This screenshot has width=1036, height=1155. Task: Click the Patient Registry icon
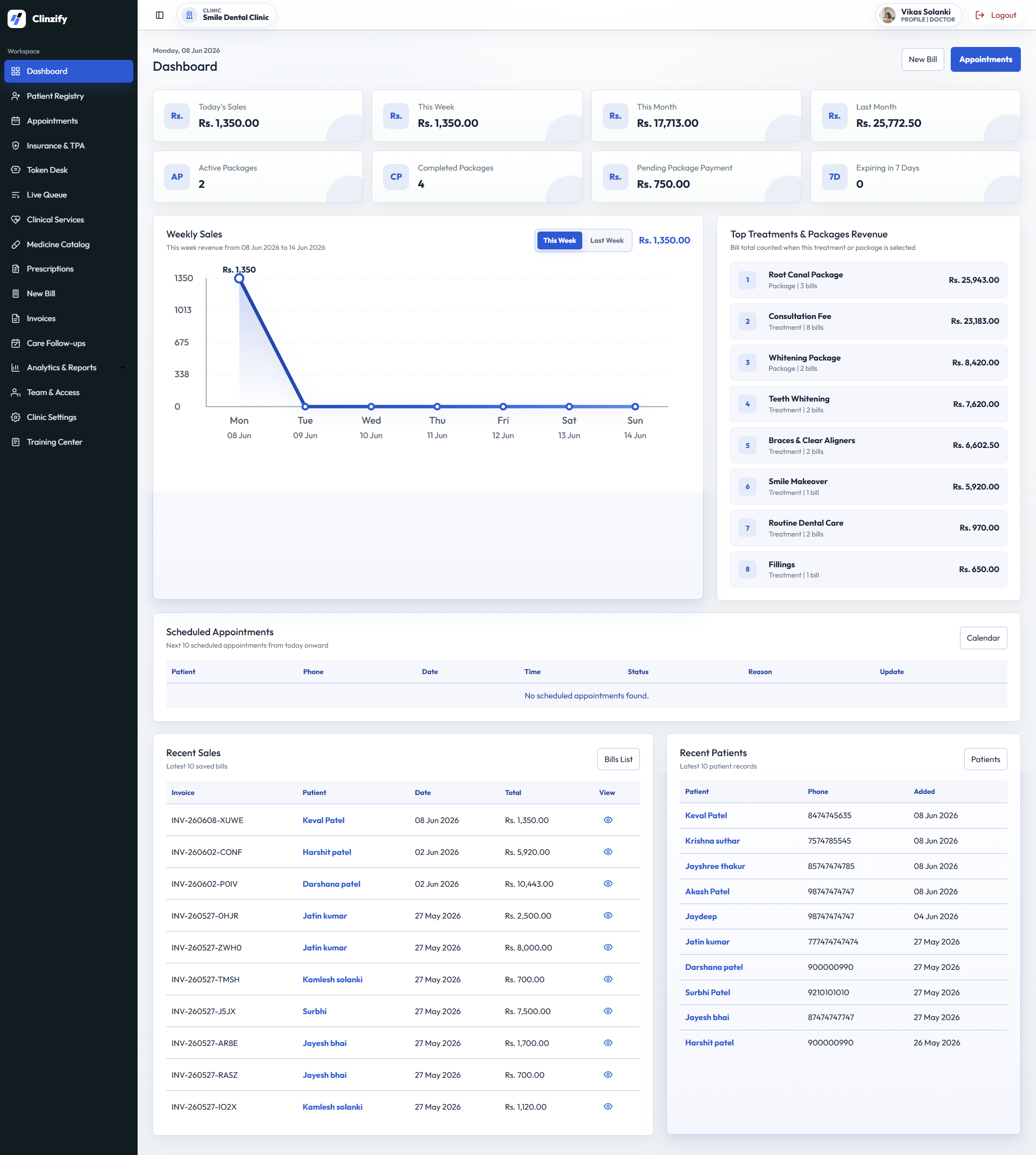pos(16,96)
